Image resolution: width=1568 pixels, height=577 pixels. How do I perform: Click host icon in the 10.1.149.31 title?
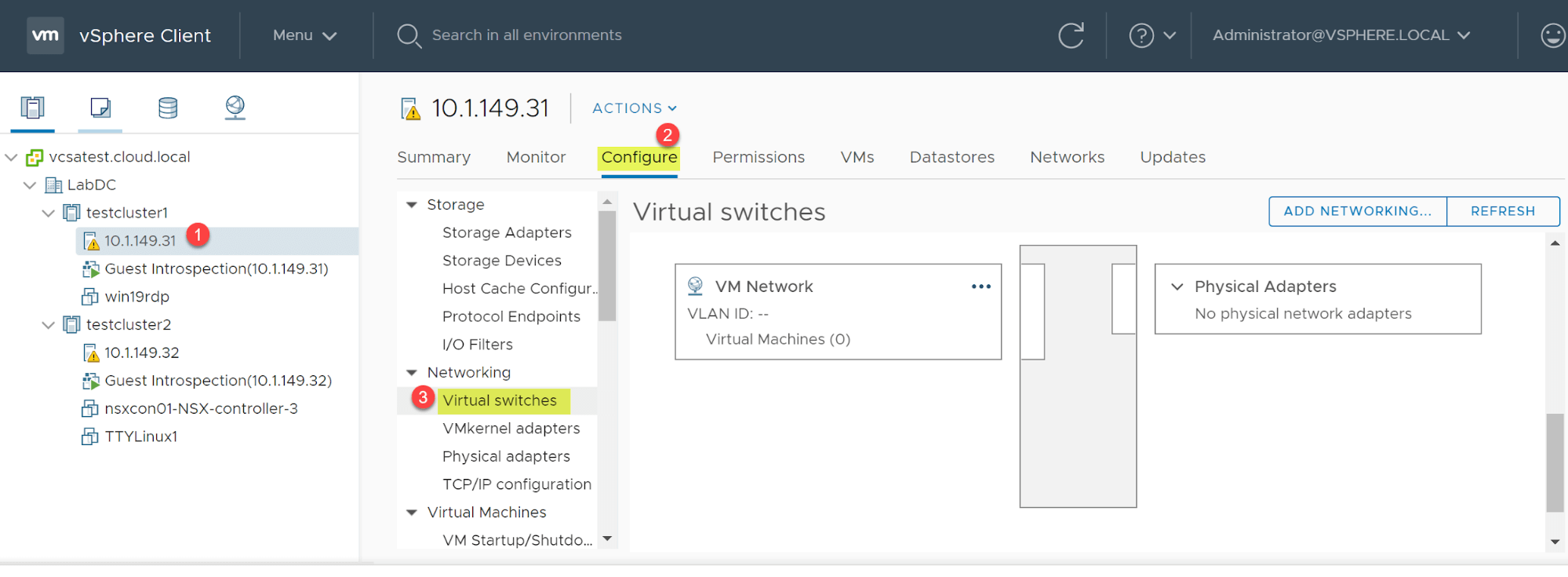410,108
